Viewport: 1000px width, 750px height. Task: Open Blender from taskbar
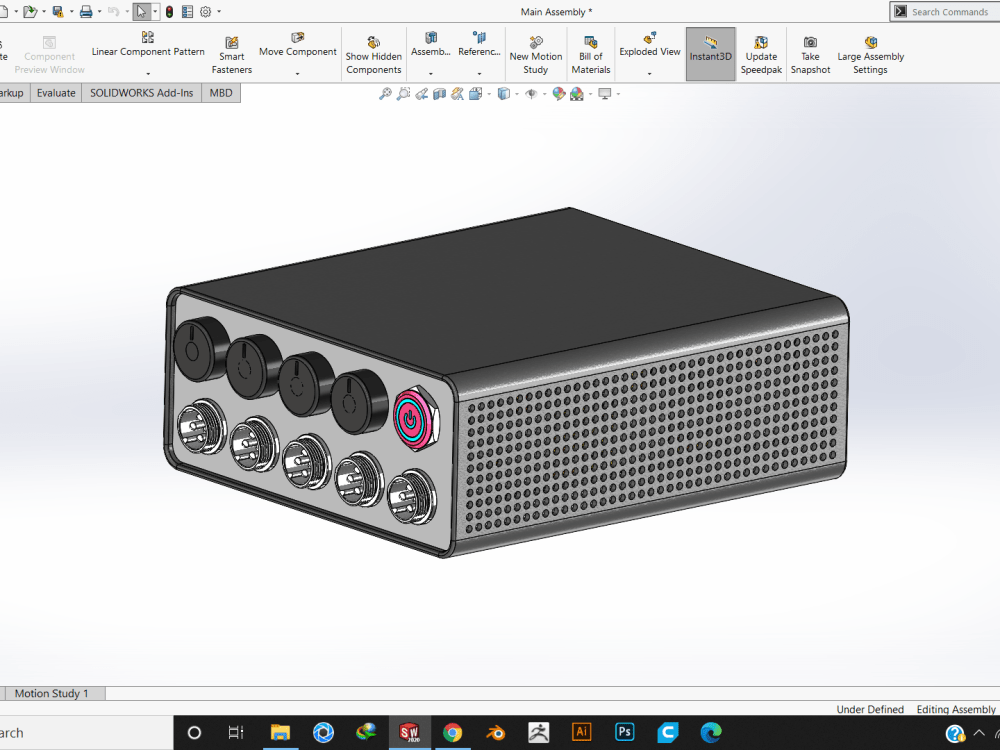click(496, 733)
